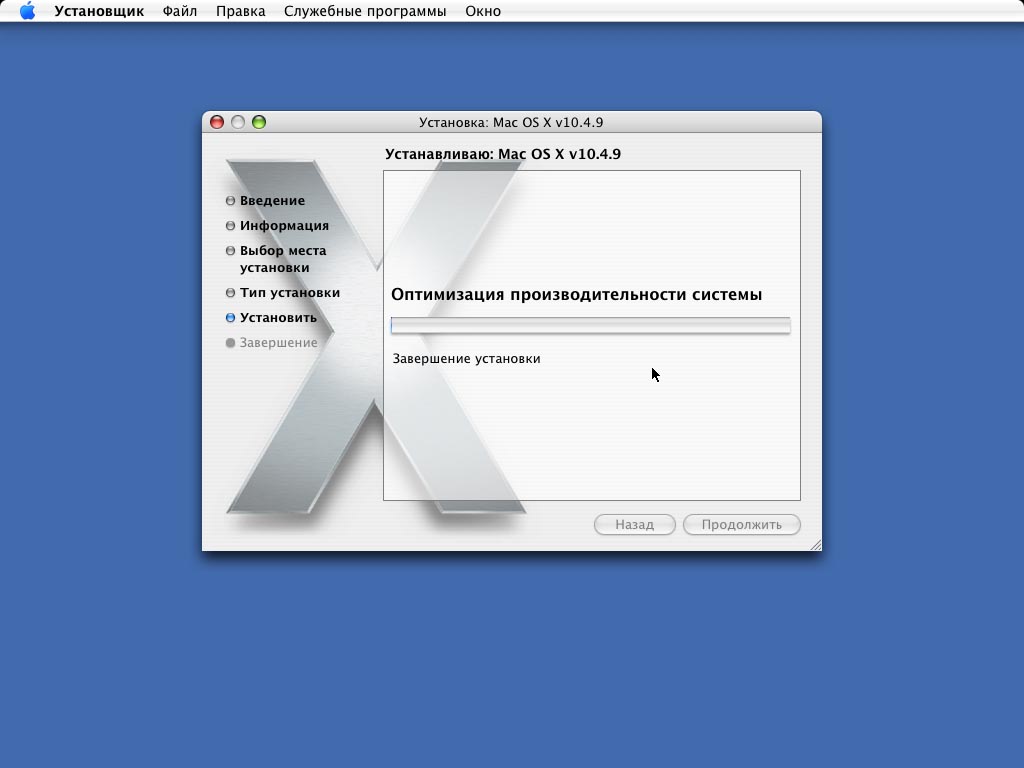The height and width of the screenshot is (768, 1024).
Task: Click the red close window button
Action: pos(217,122)
